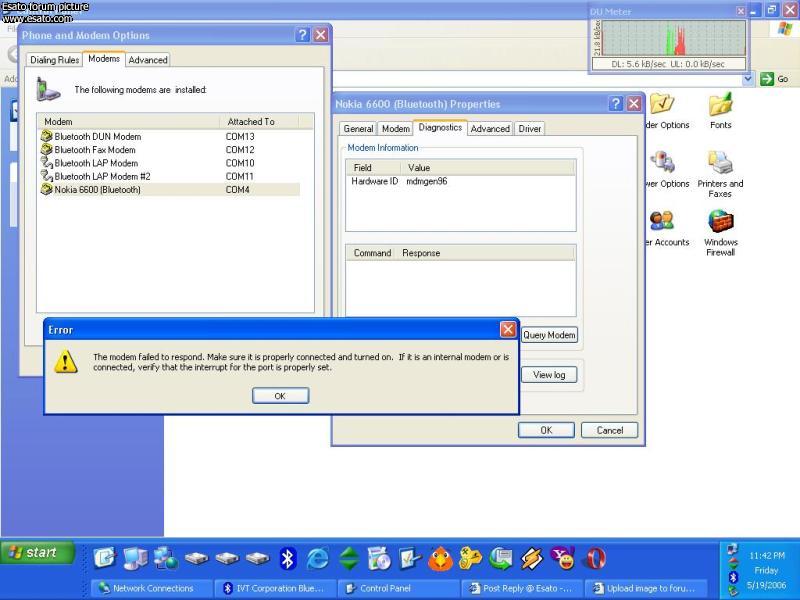Click the Show Desktop quick launch icon
The image size is (800, 600).
[x=105, y=558]
